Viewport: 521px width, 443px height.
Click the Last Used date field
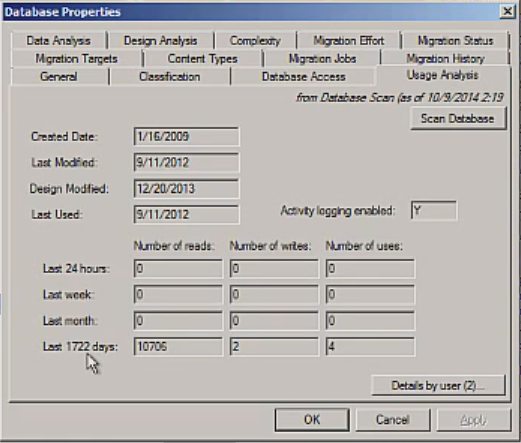186,214
